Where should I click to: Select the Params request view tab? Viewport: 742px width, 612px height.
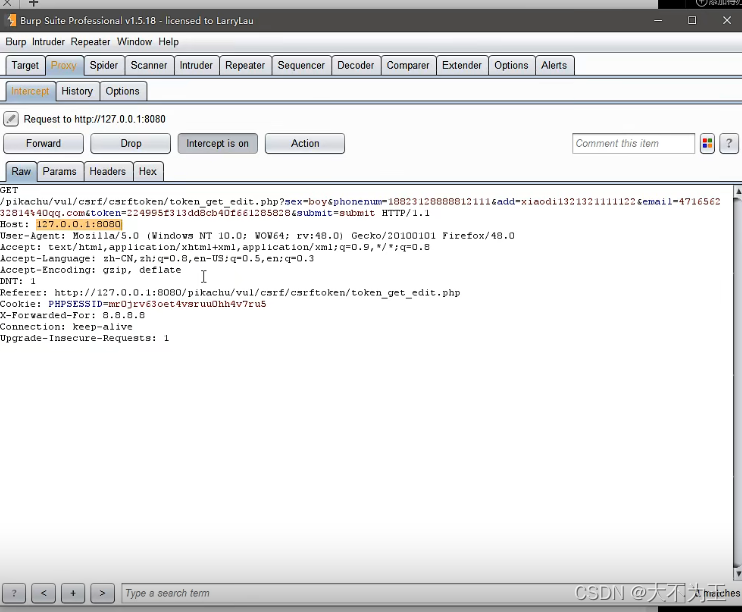tap(59, 171)
